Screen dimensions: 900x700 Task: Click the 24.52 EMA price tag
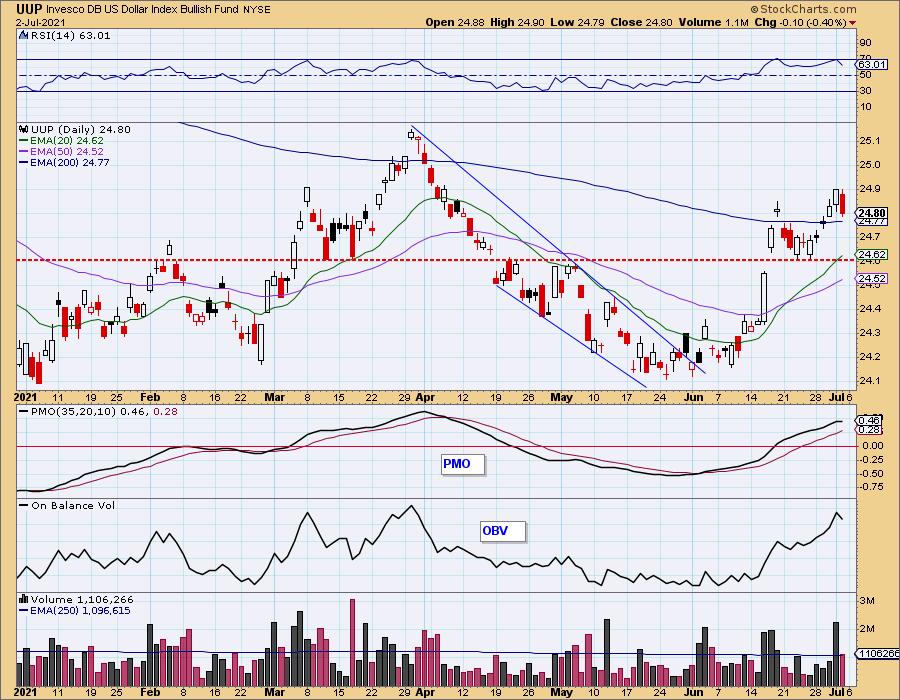tap(872, 279)
